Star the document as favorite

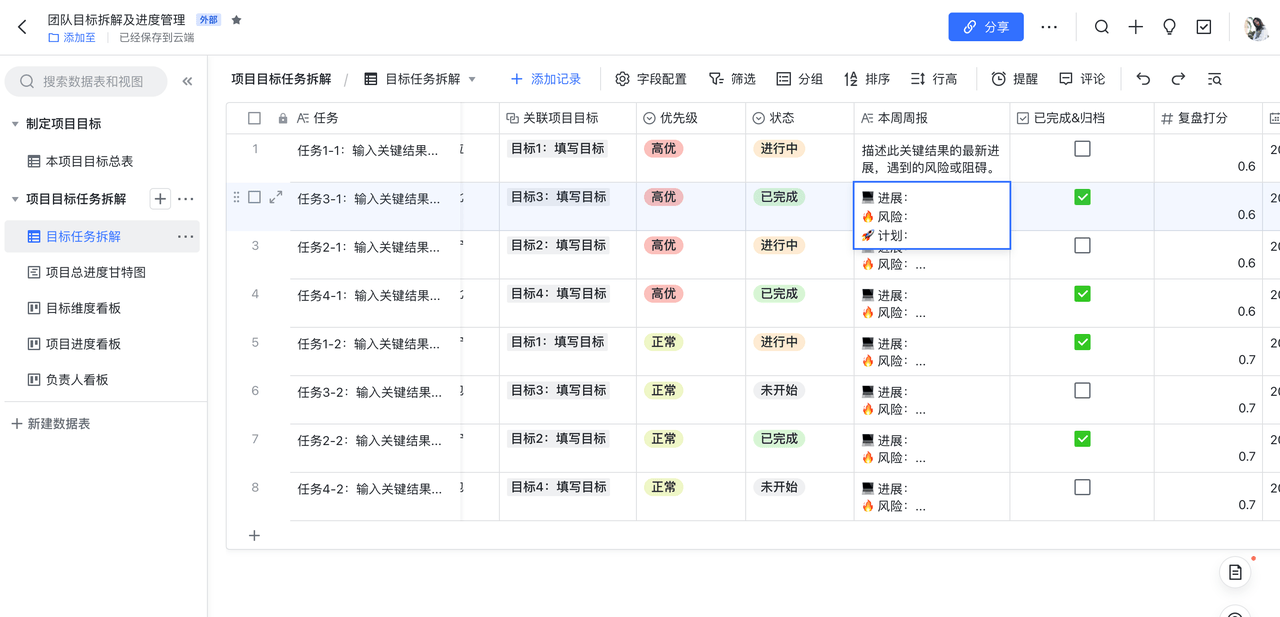(237, 20)
